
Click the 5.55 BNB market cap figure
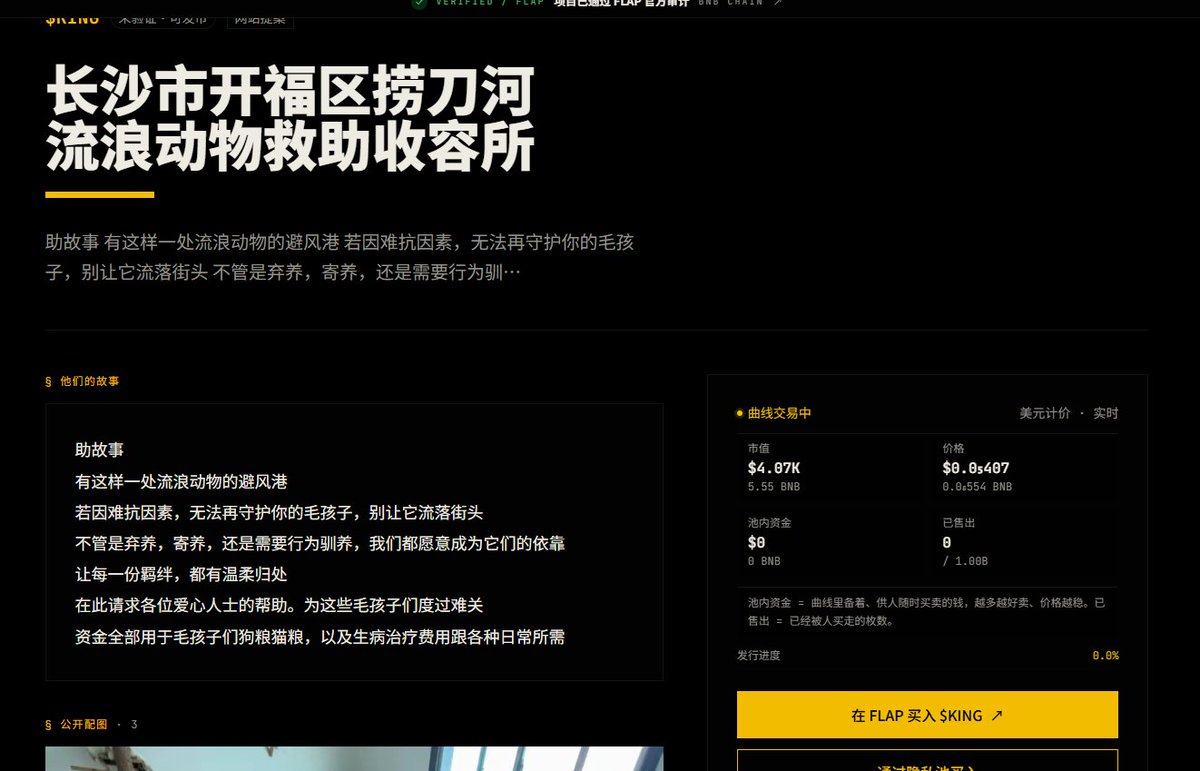click(x=774, y=487)
